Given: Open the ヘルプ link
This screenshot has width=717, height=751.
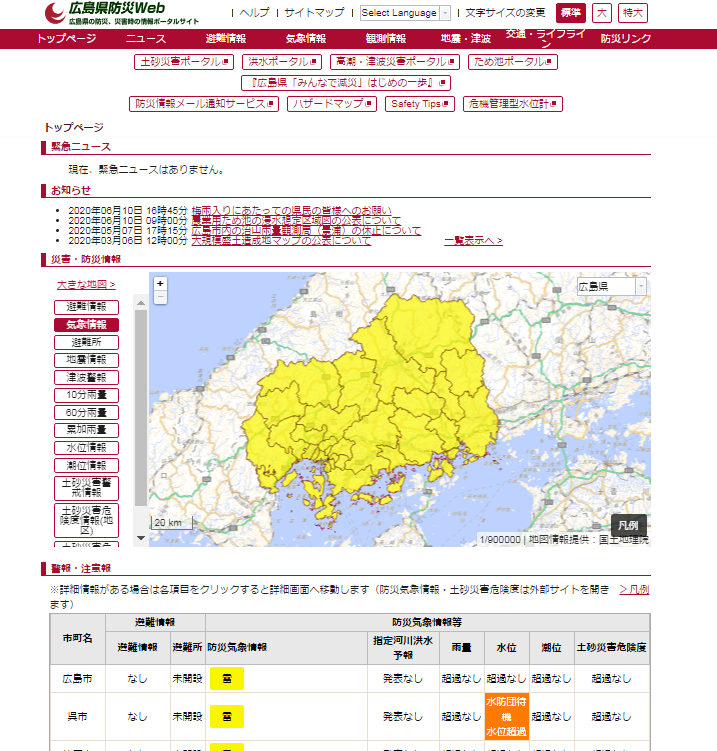Looking at the screenshot, I should pyautogui.click(x=254, y=13).
